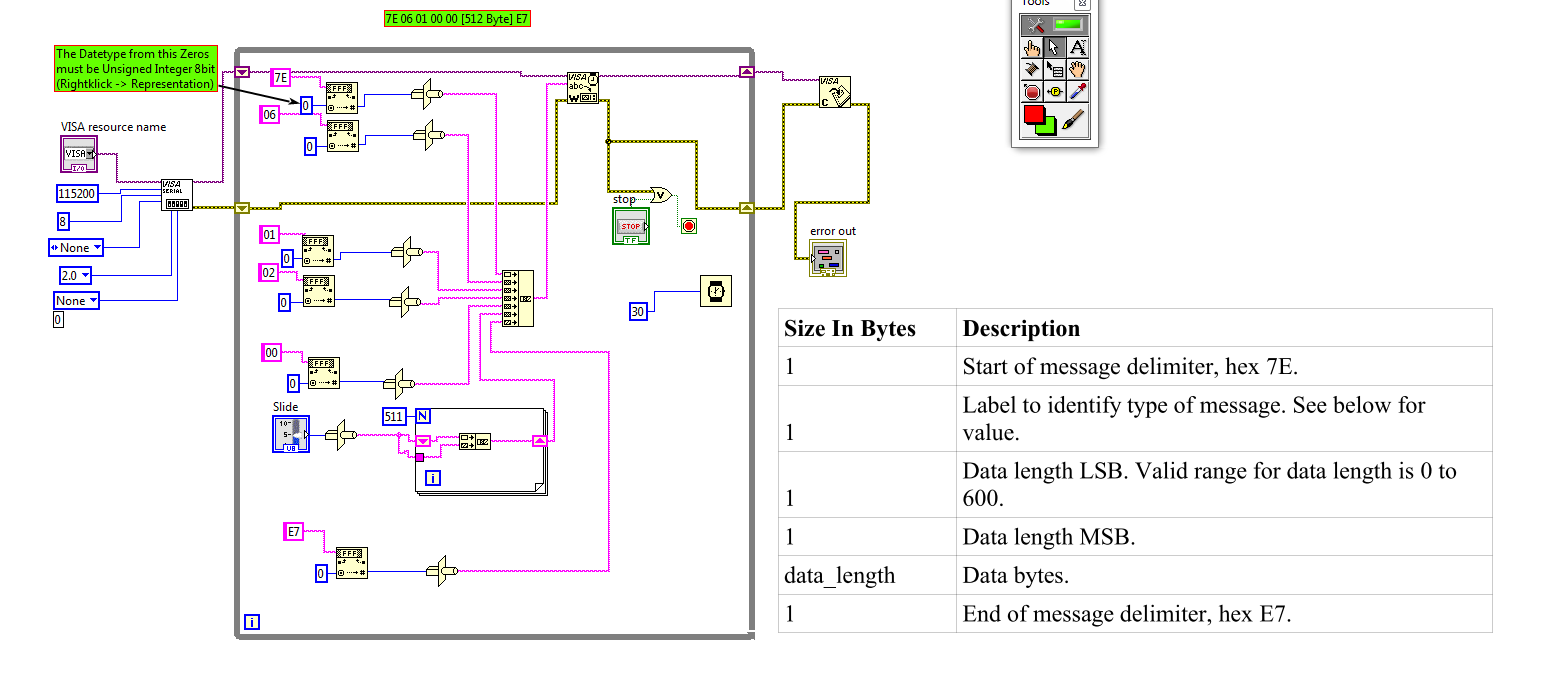
Task: Close the Tools palette
Action: (x=1081, y=3)
